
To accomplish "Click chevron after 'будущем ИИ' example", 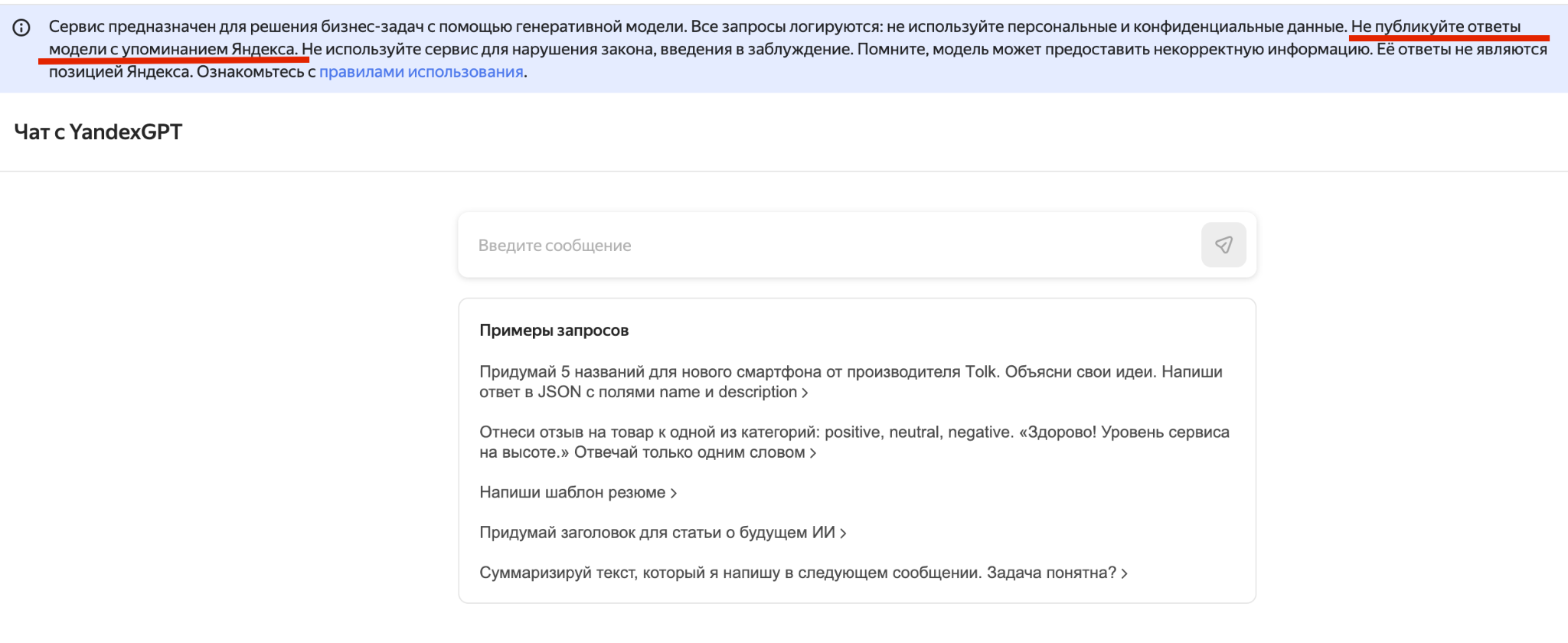I will pos(843,534).
